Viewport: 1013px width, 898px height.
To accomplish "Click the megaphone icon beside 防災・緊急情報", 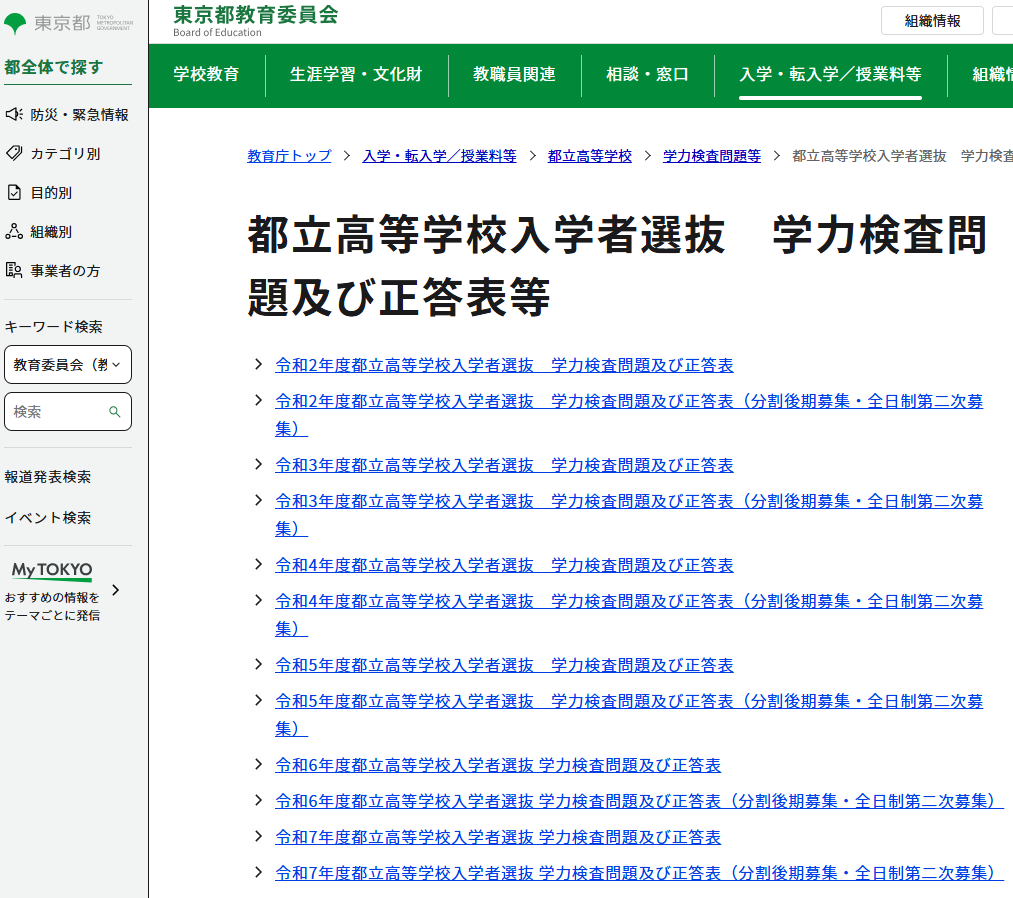I will click(14, 114).
